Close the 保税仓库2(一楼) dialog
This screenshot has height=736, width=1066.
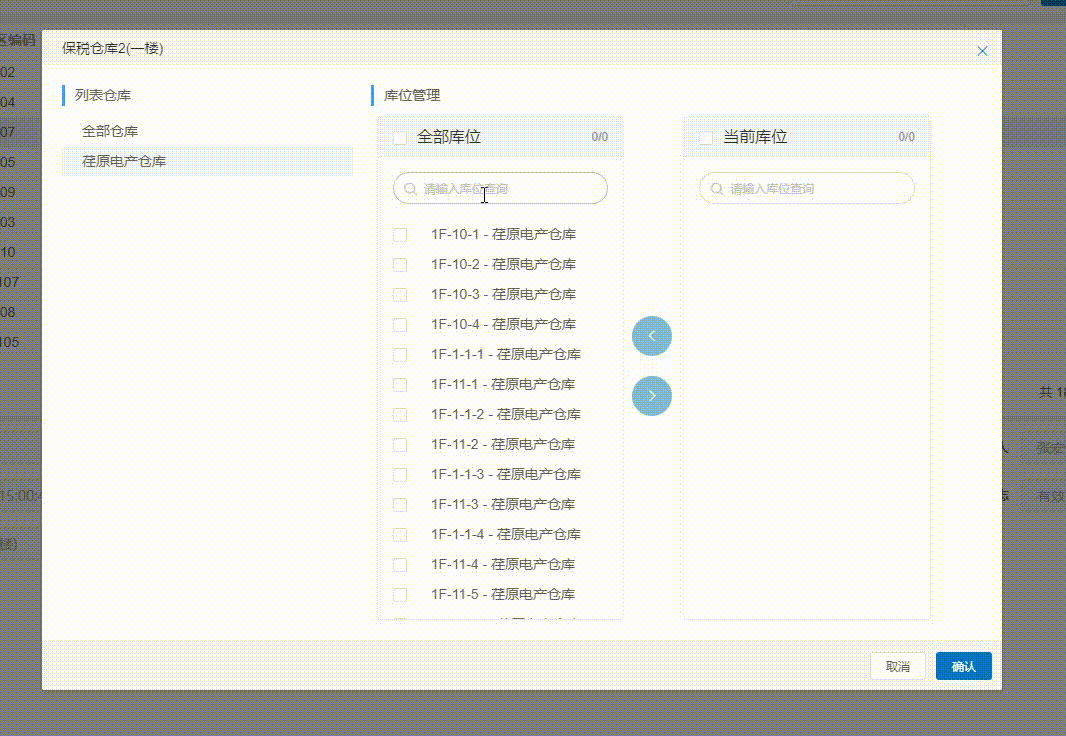coord(982,50)
